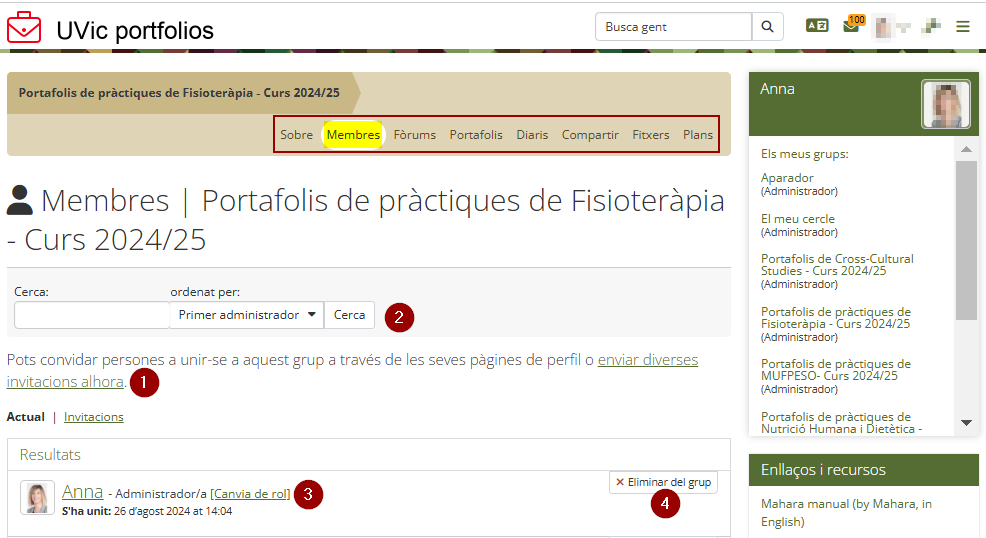
Task: Open the Fitxers tab
Action: pyautogui.click(x=650, y=134)
